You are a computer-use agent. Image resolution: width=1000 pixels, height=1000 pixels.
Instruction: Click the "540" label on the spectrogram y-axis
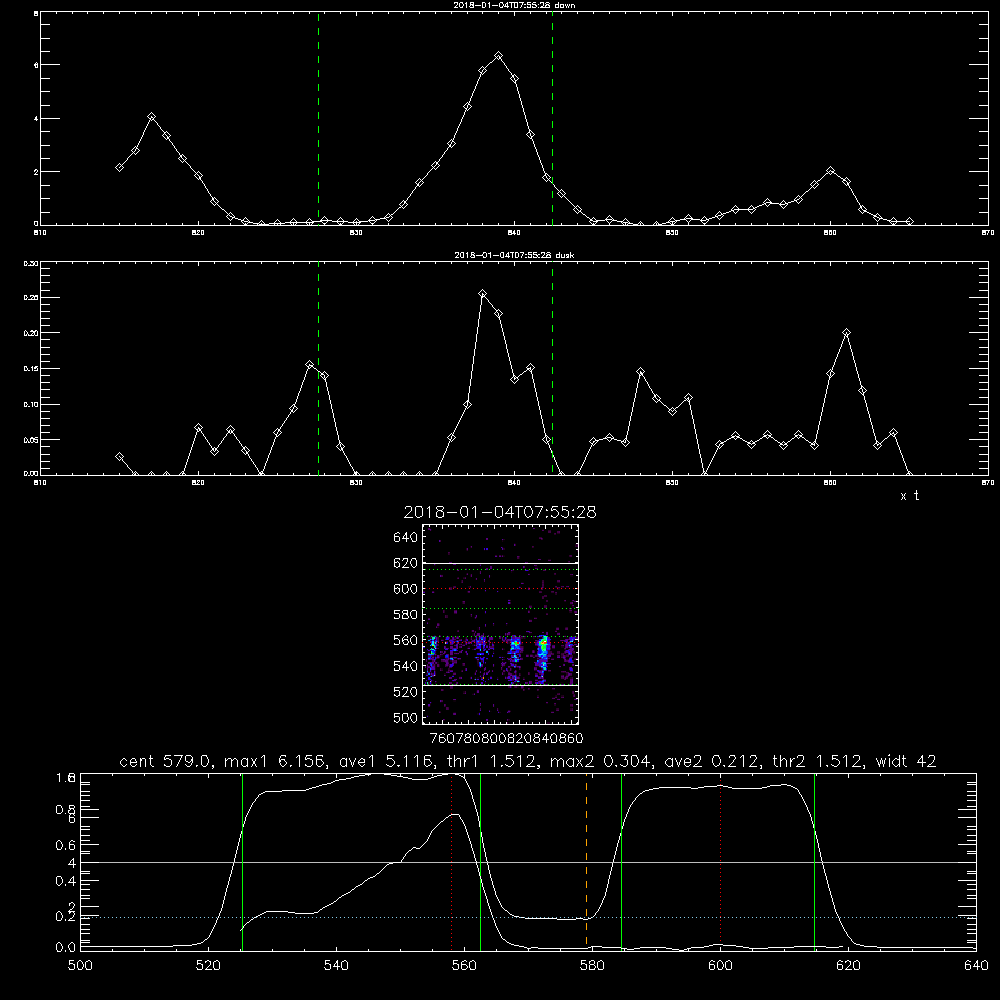pyautogui.click(x=406, y=666)
